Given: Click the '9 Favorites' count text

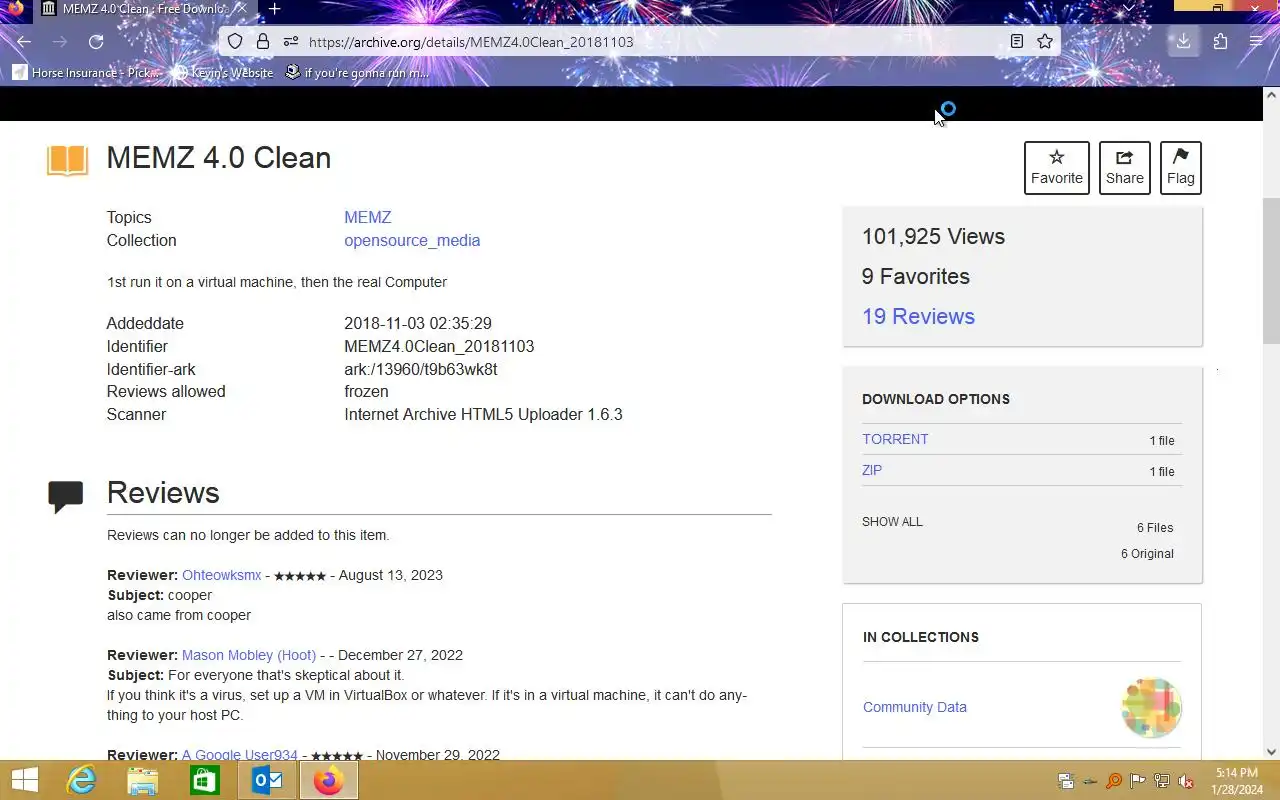Looking at the screenshot, I should click(x=916, y=276).
